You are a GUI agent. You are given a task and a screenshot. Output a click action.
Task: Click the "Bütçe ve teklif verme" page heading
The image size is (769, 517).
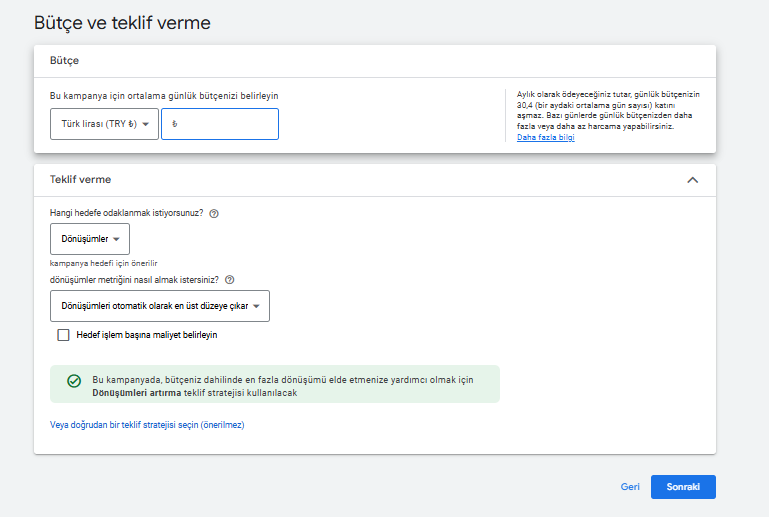122,23
